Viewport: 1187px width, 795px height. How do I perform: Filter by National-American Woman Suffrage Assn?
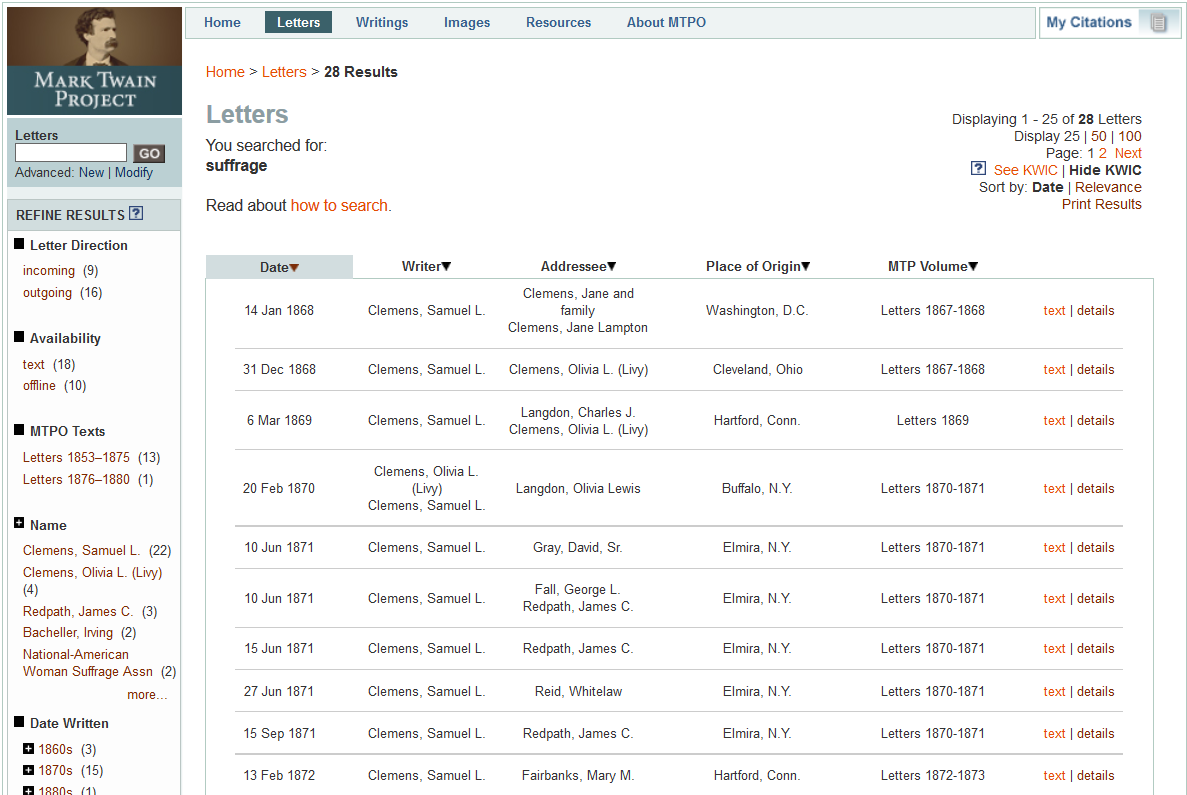[x=87, y=663]
